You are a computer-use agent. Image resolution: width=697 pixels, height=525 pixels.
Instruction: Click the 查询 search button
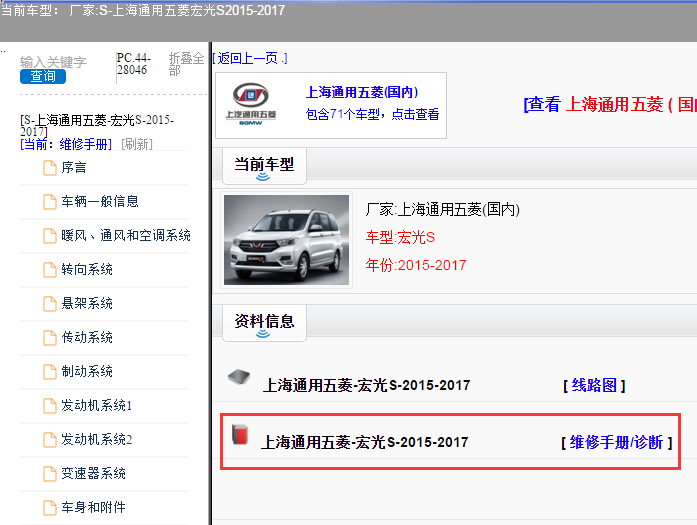coord(43,76)
